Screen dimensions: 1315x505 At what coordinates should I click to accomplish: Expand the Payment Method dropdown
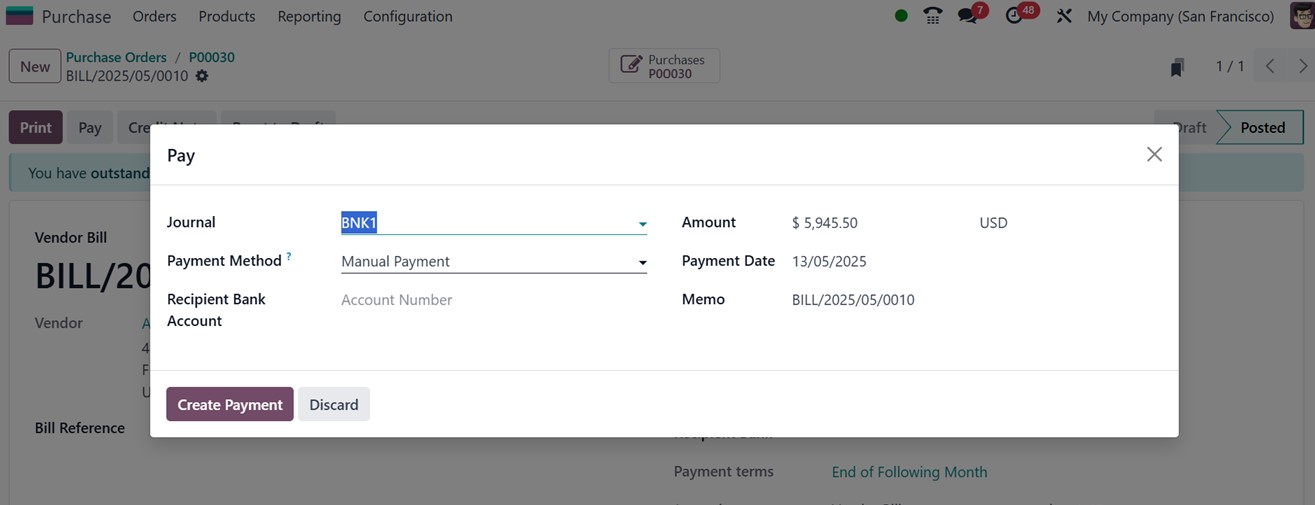tap(642, 262)
